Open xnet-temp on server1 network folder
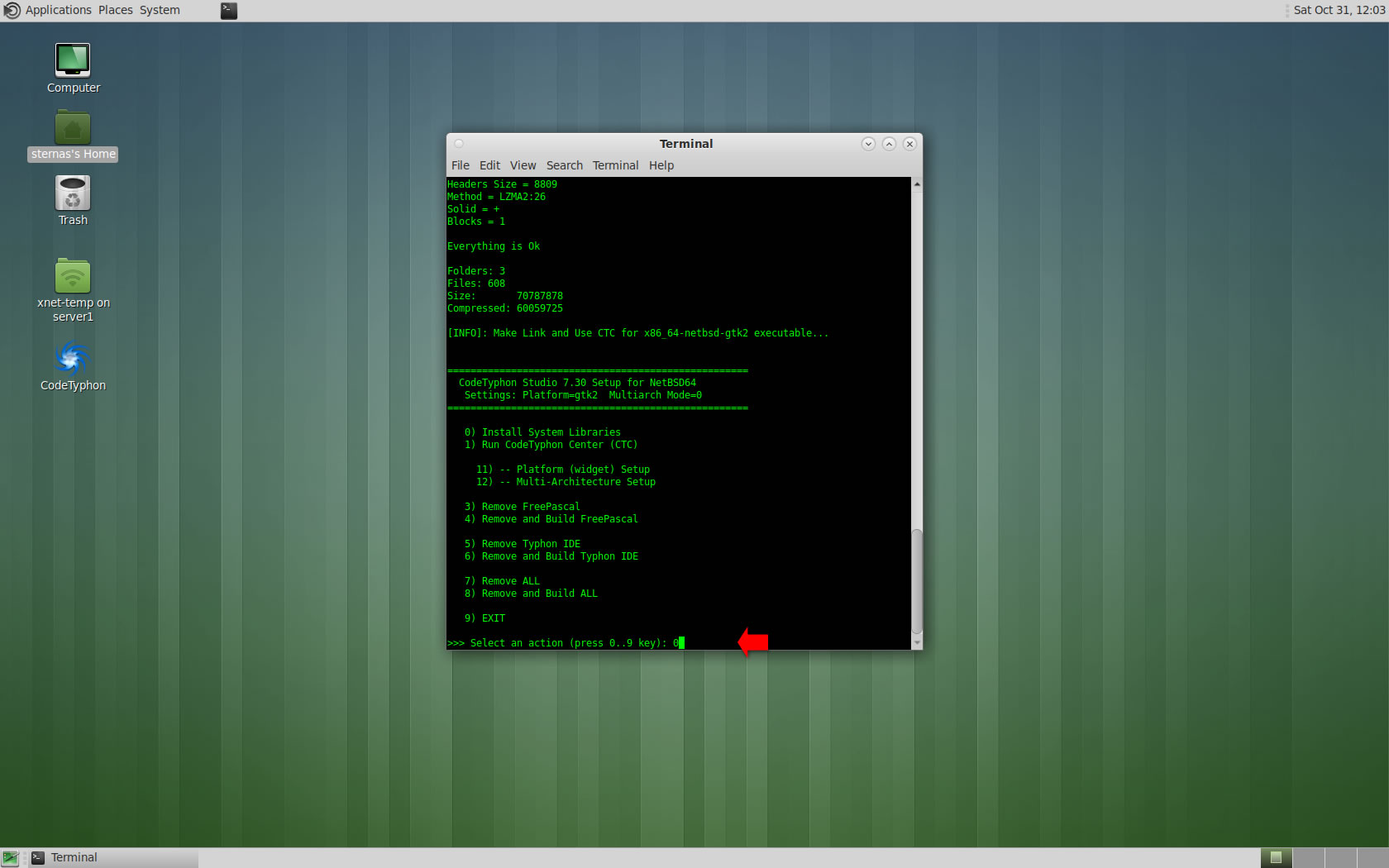Viewport: 1389px width, 868px height. (73, 276)
